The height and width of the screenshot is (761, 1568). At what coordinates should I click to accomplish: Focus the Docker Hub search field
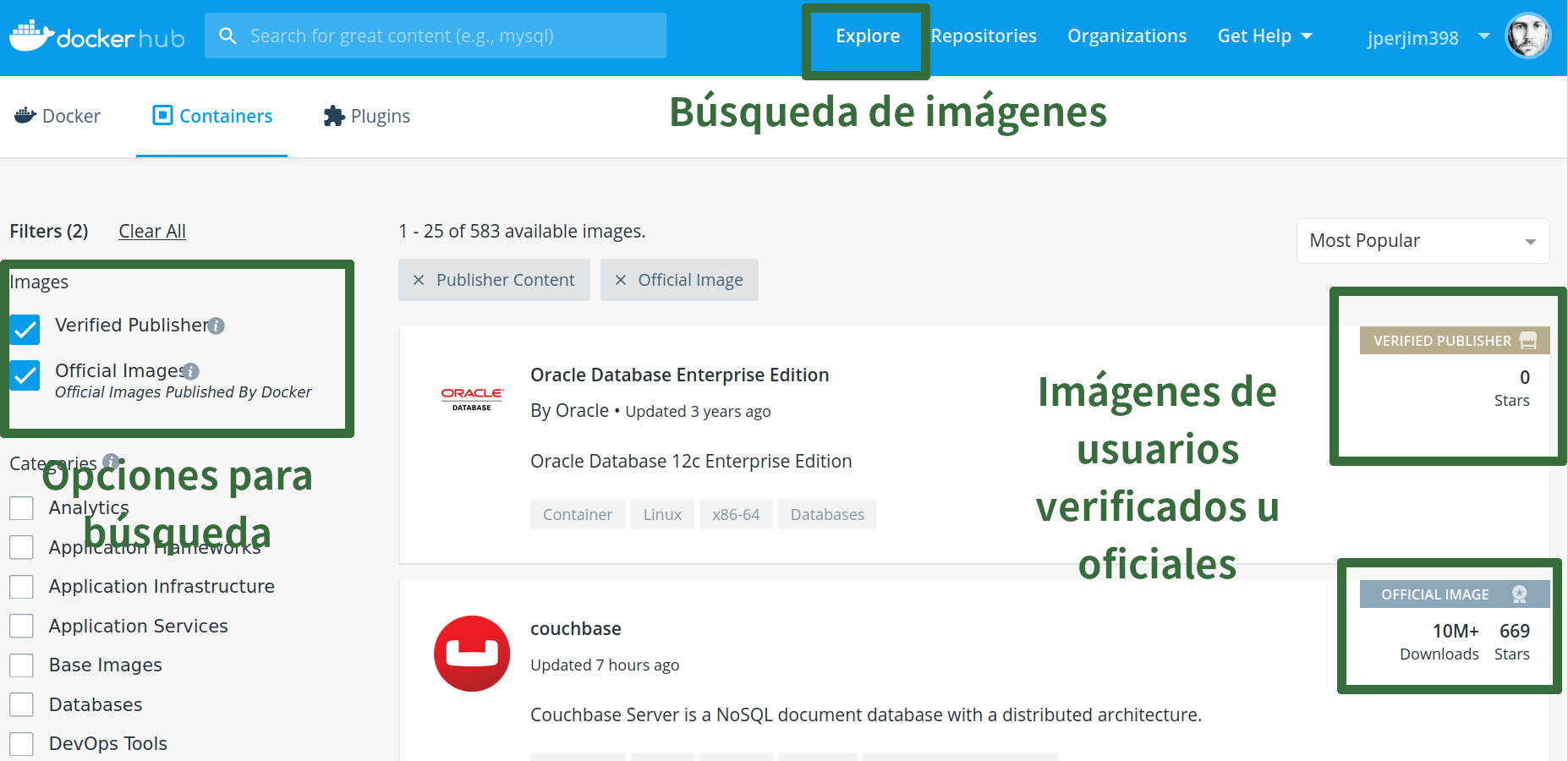(x=448, y=36)
